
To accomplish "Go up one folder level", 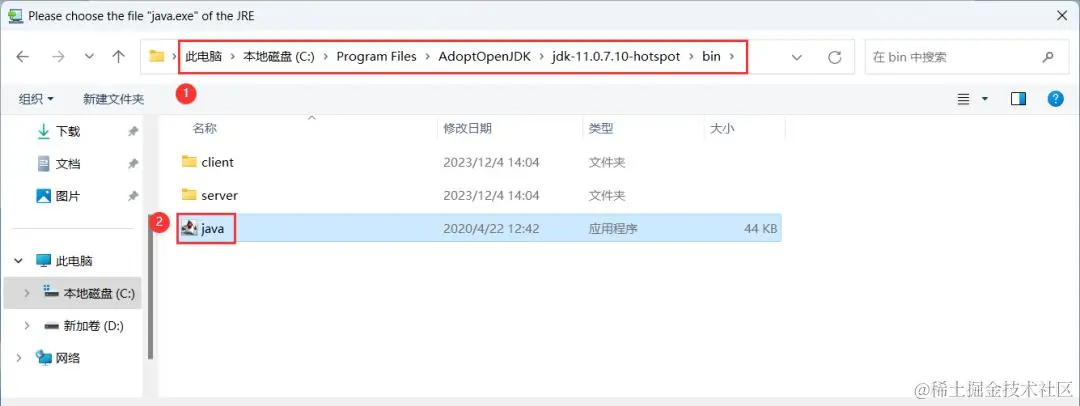I will coord(118,57).
